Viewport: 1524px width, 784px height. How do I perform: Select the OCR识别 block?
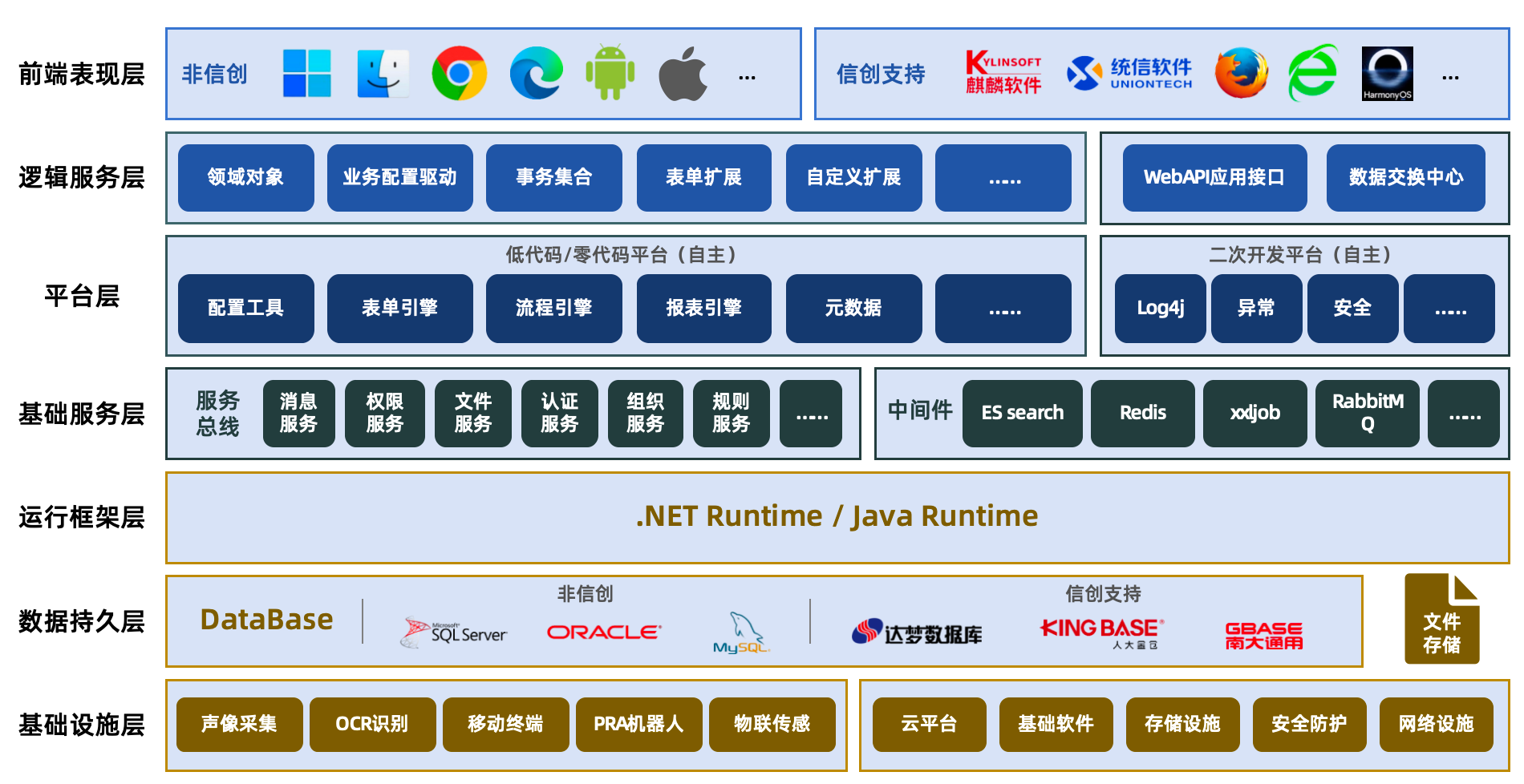coord(372,725)
